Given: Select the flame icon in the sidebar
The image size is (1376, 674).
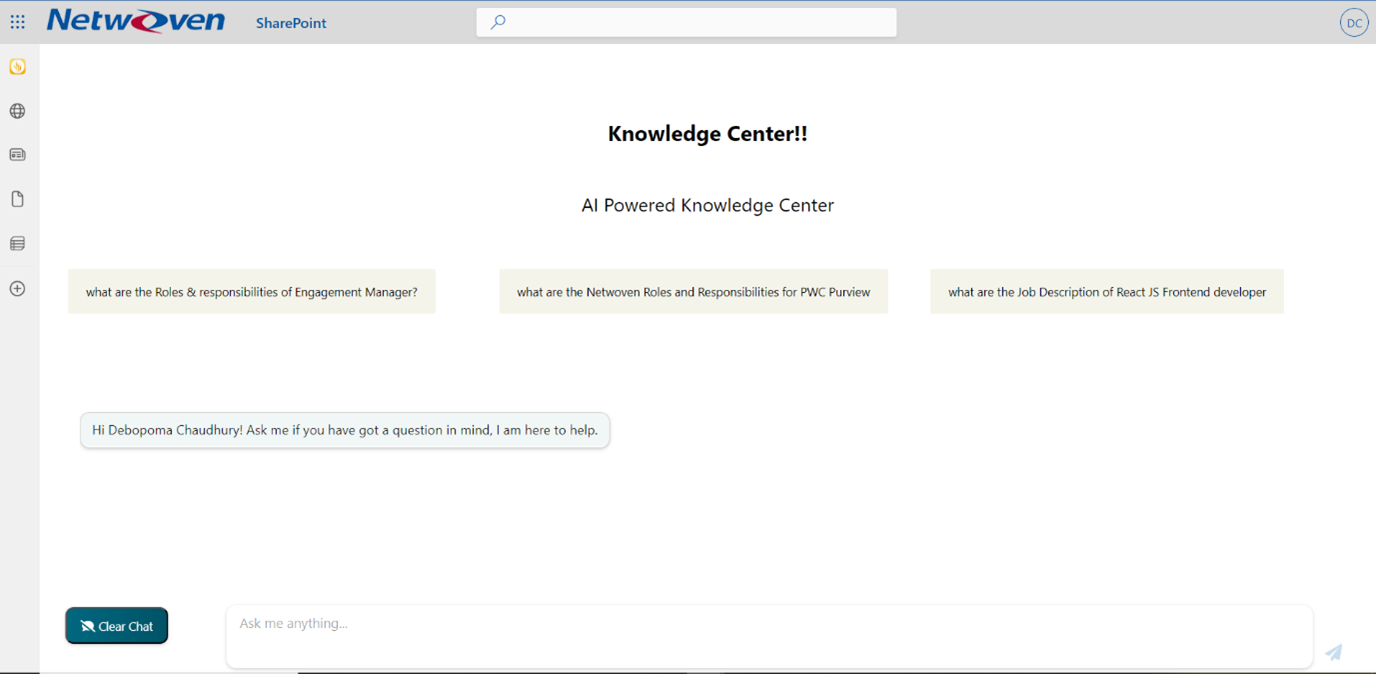Looking at the screenshot, I should pos(17,66).
